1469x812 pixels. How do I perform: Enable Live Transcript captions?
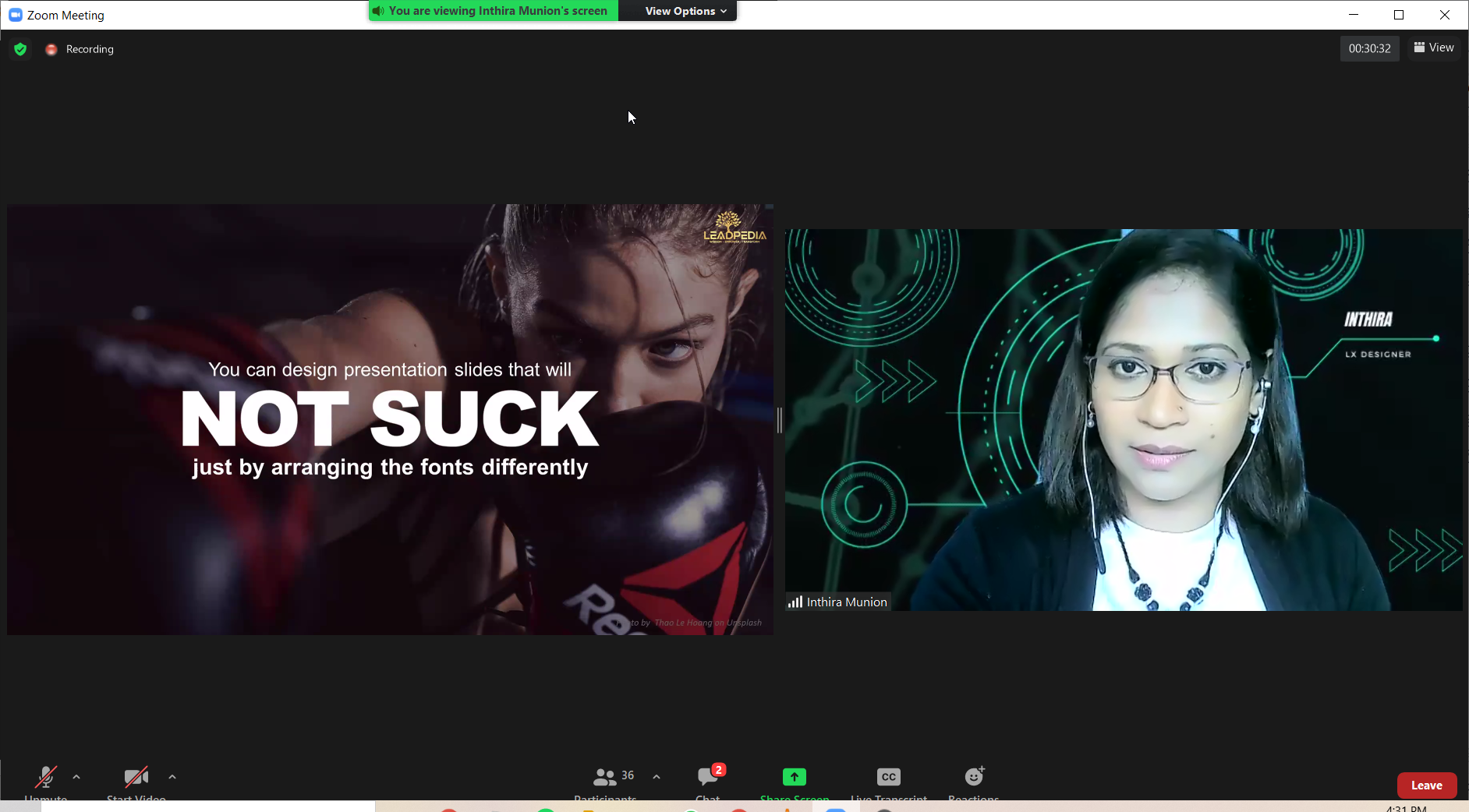coord(889,782)
